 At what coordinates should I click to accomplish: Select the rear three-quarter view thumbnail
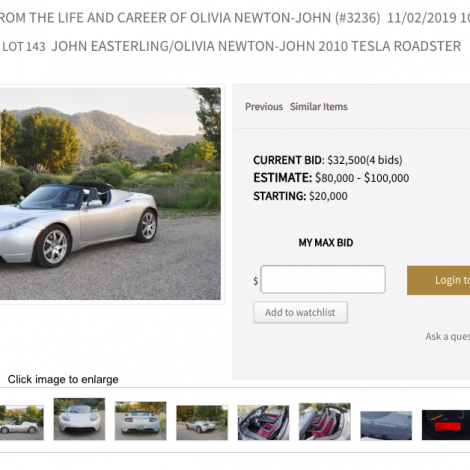[x=202, y=423]
